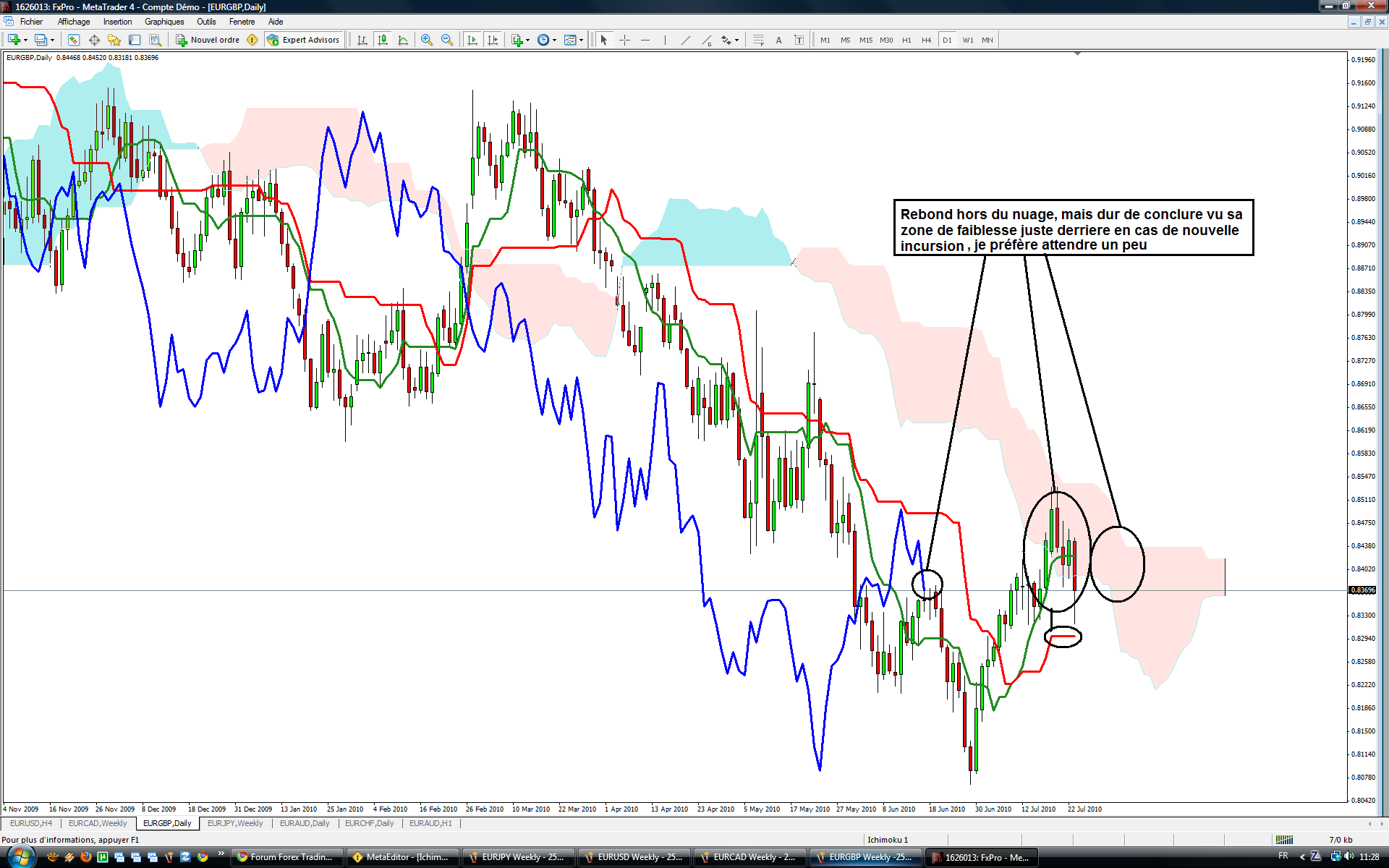
Task: Select the H4 timeframe button
Action: click(926, 40)
